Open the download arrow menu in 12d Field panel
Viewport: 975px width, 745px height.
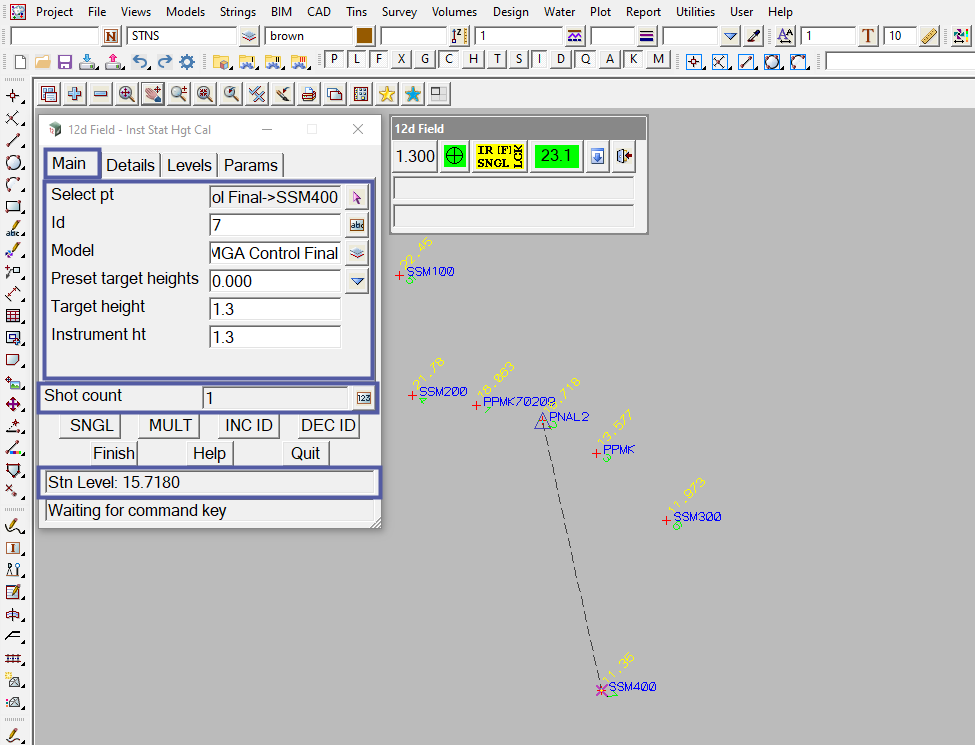click(x=596, y=156)
